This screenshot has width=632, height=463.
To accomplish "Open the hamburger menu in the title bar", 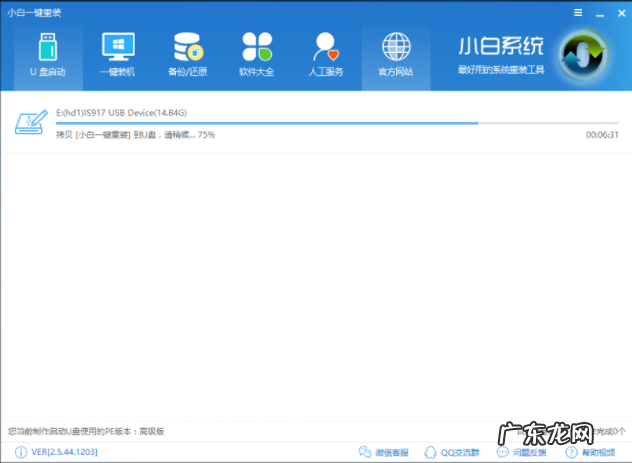I will tap(578, 13).
